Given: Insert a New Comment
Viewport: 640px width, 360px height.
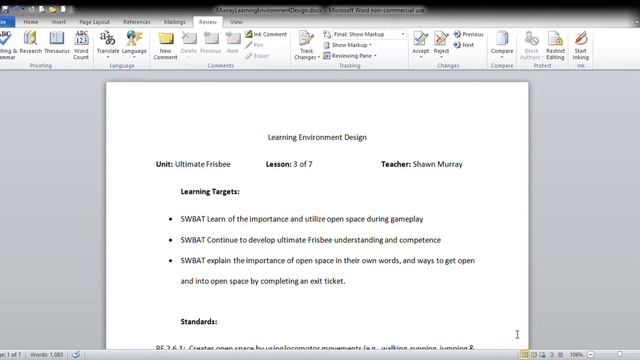Looking at the screenshot, I should [165, 45].
